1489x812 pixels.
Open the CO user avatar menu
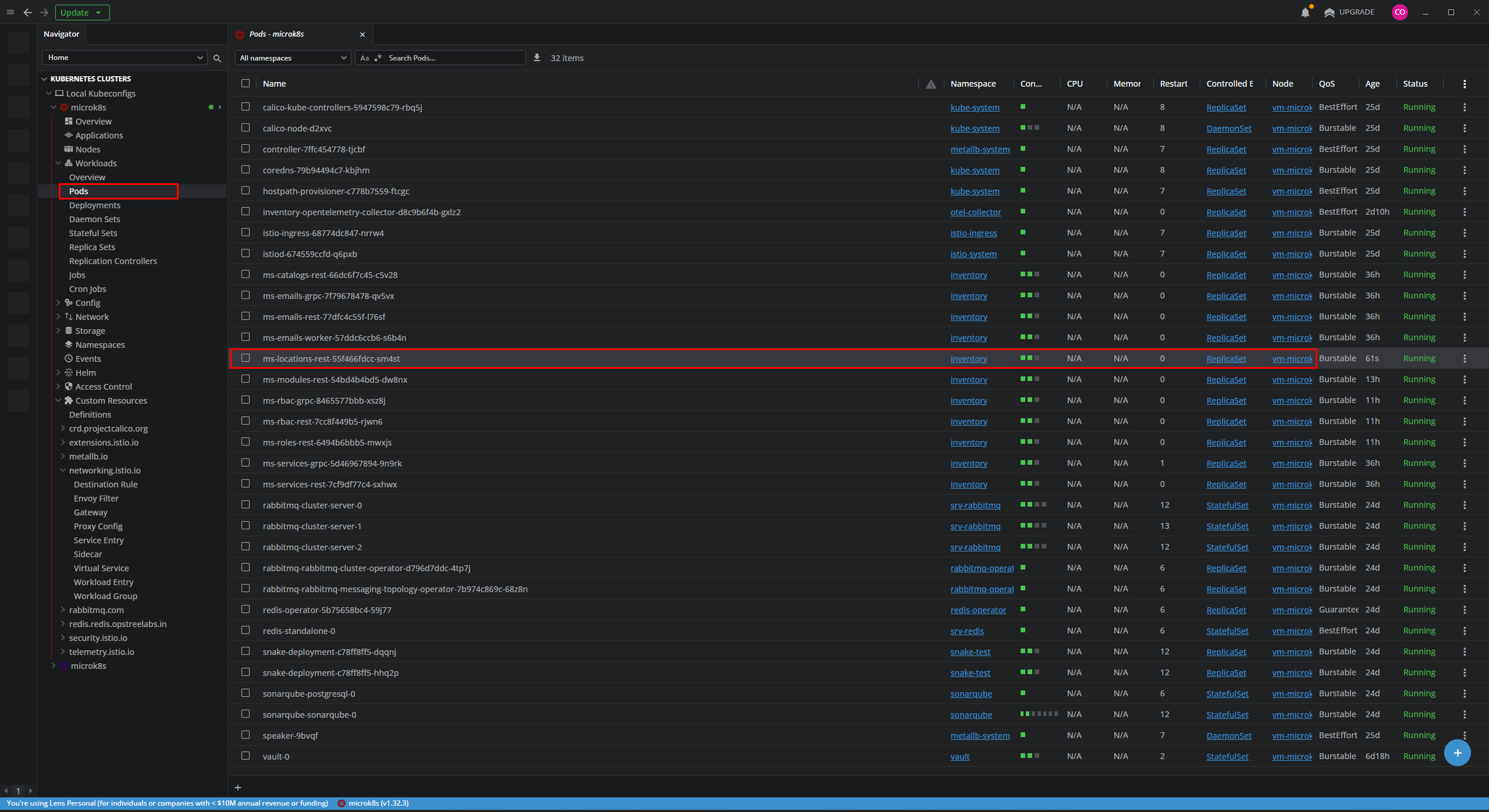pos(1399,12)
